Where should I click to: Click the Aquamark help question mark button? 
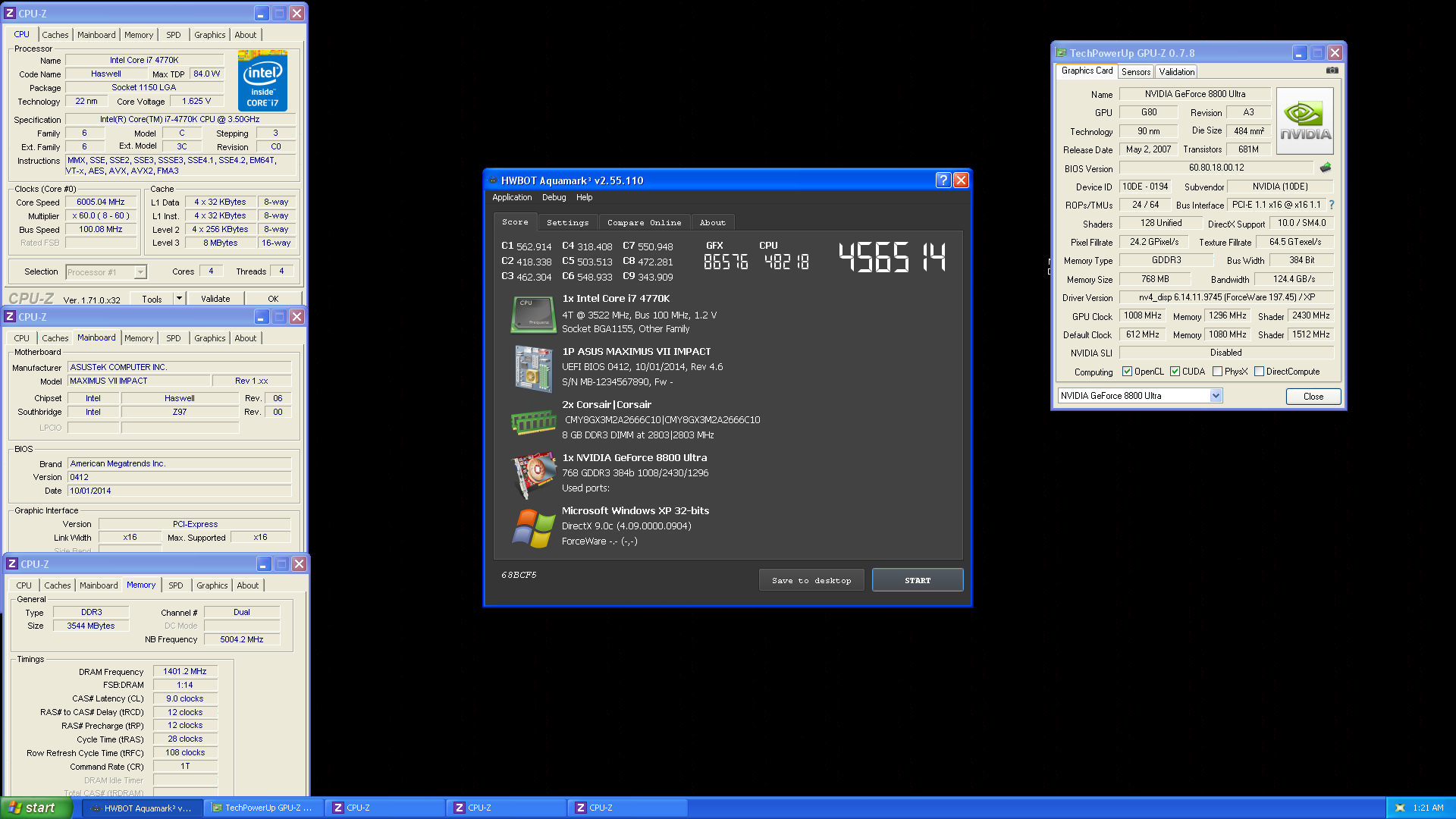943,180
